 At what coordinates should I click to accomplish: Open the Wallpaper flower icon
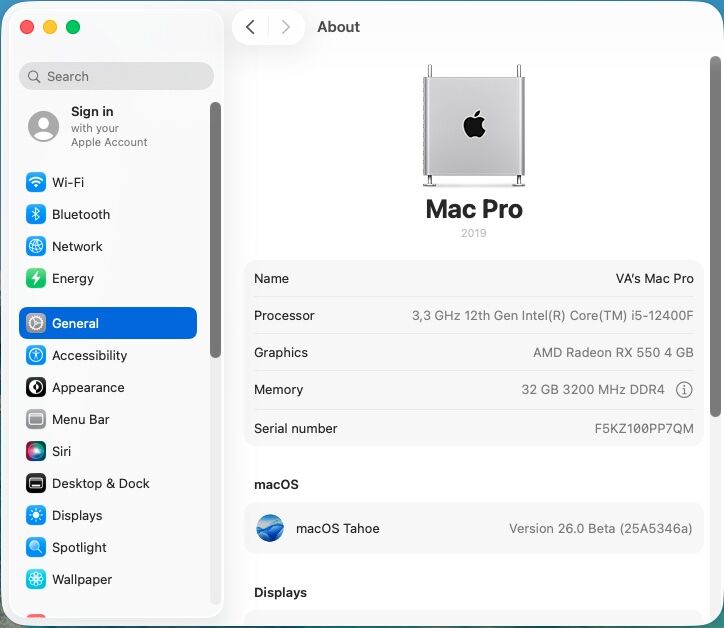36,579
